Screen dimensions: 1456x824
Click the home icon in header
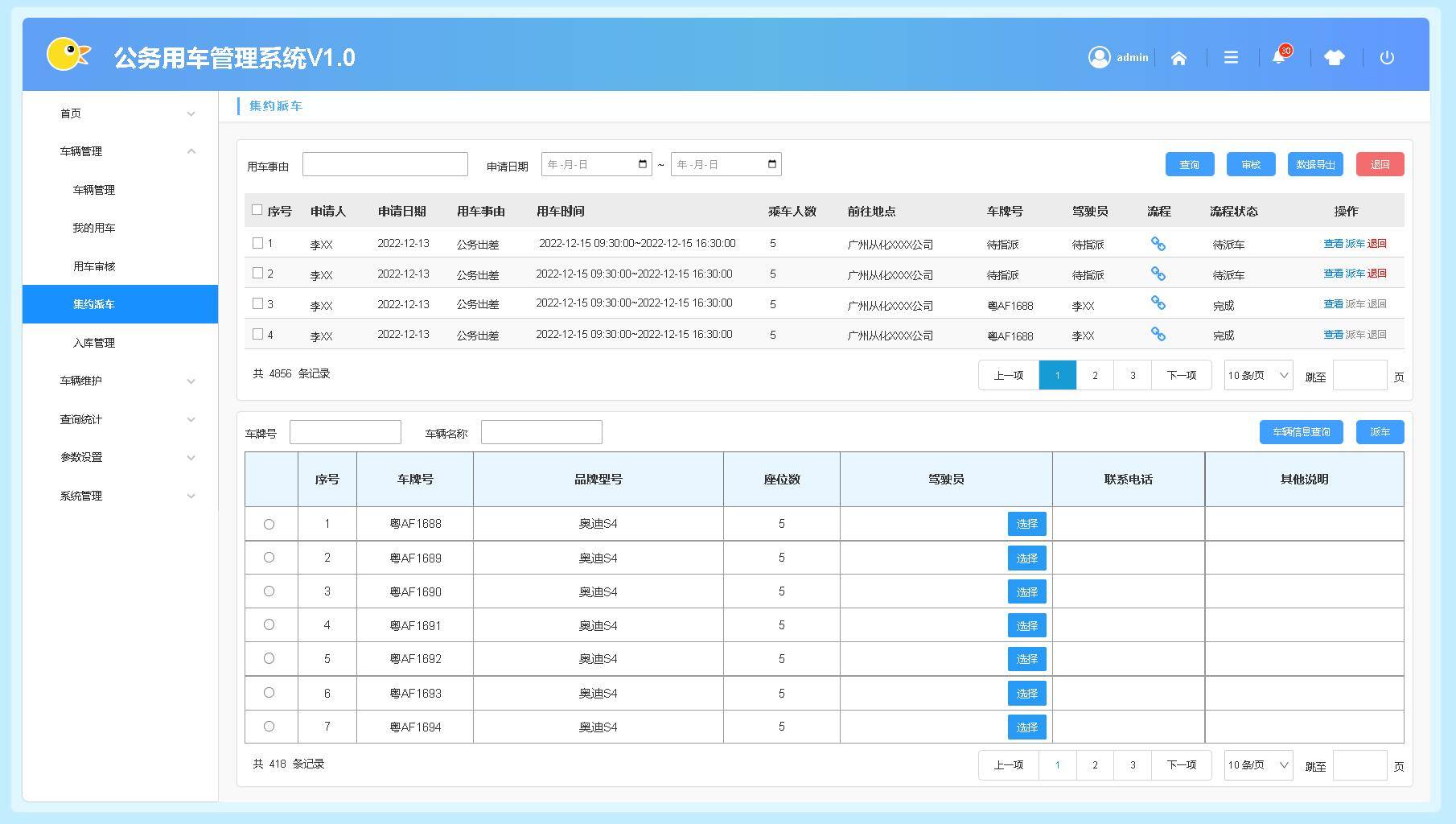[x=1178, y=58]
